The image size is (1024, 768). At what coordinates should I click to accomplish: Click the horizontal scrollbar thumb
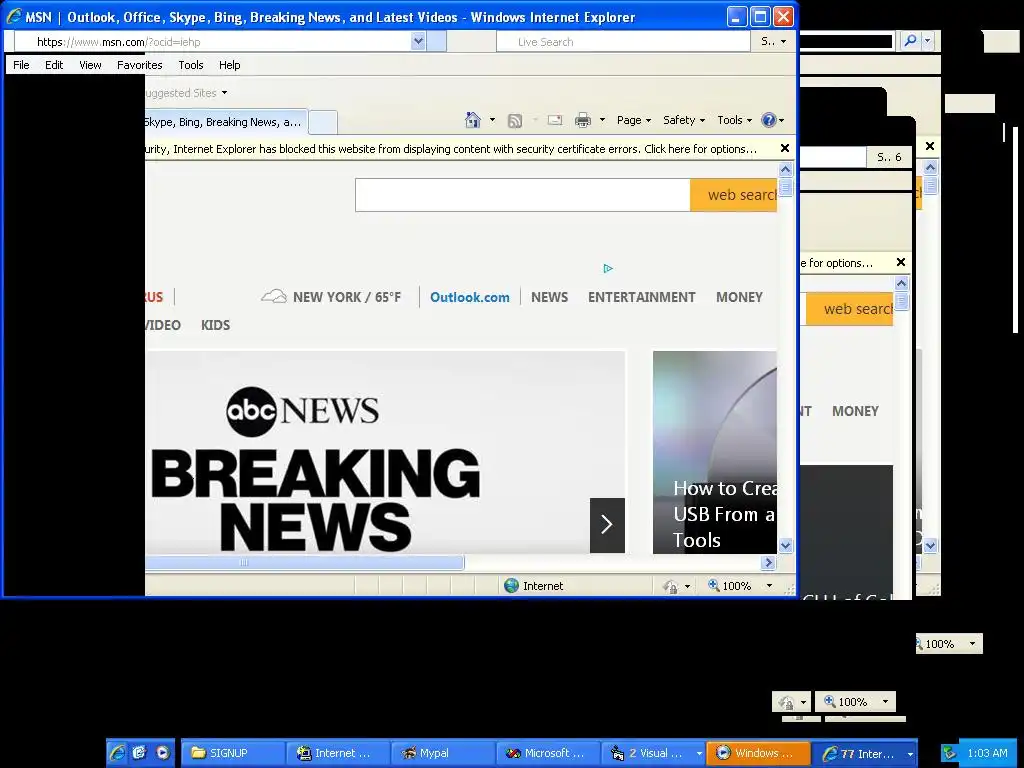click(x=304, y=562)
